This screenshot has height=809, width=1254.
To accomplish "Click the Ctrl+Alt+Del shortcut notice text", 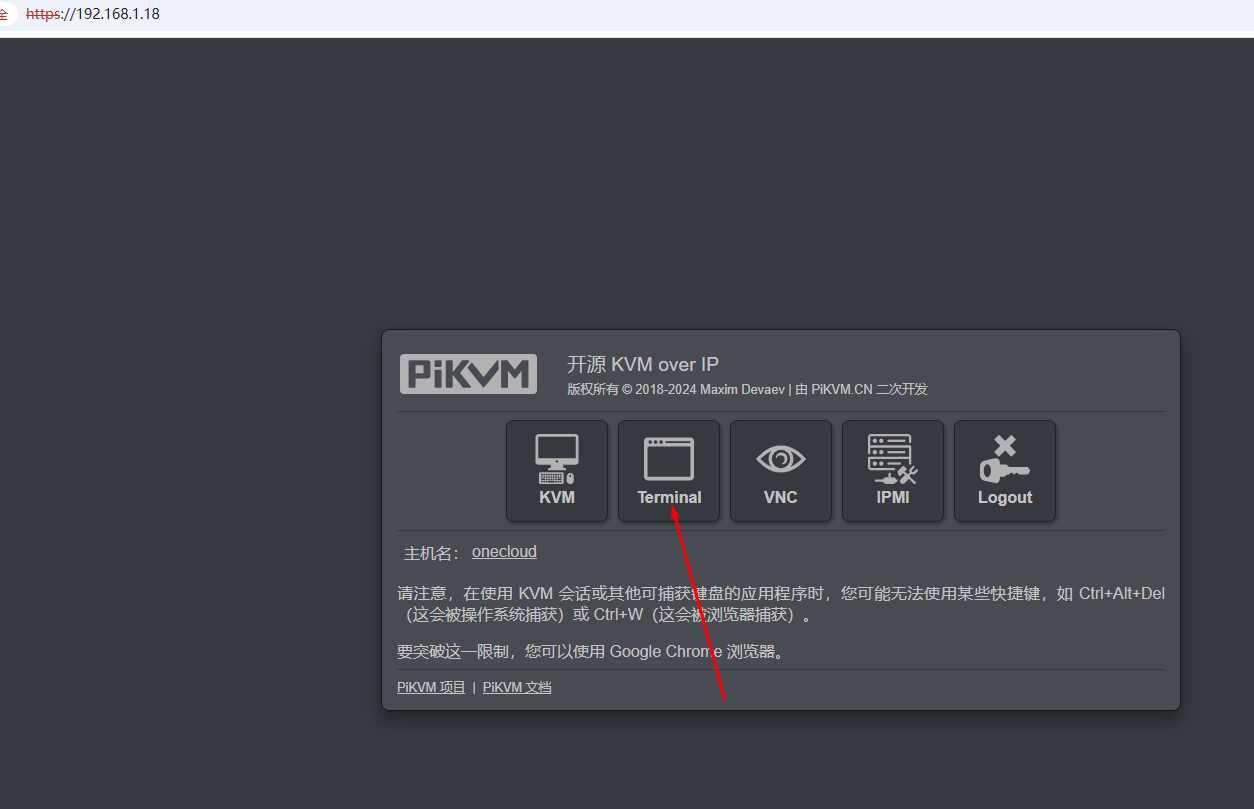I will [x=780, y=604].
